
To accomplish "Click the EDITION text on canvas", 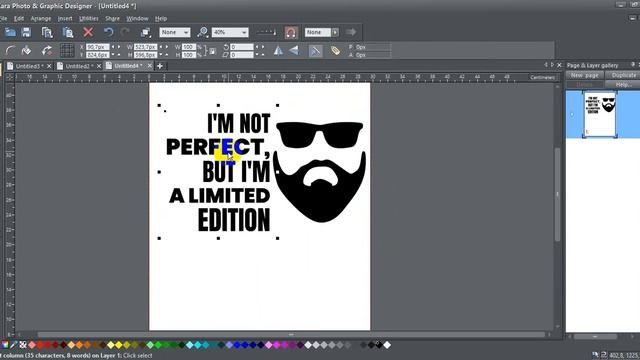I will [234, 220].
